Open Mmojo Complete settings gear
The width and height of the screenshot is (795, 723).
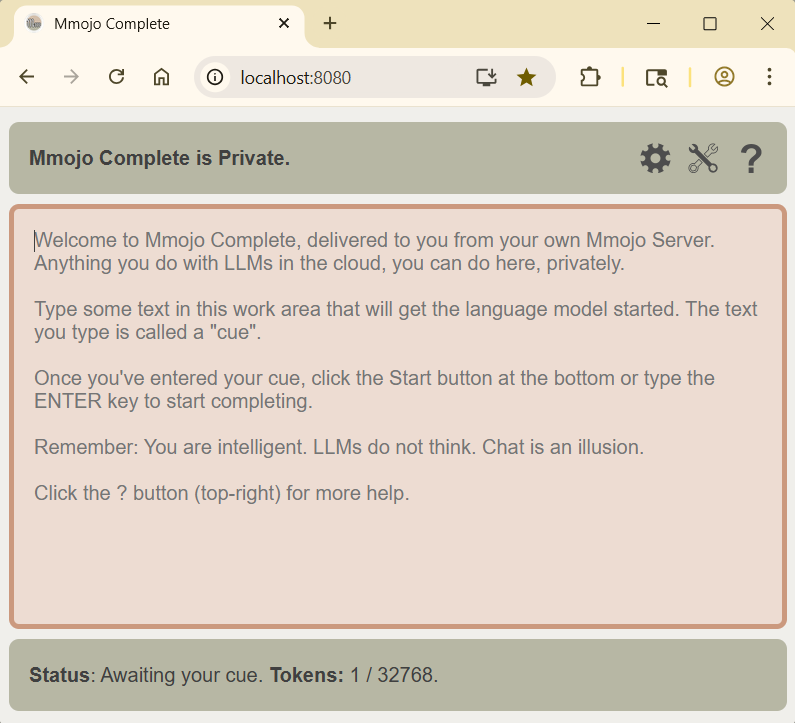655,158
